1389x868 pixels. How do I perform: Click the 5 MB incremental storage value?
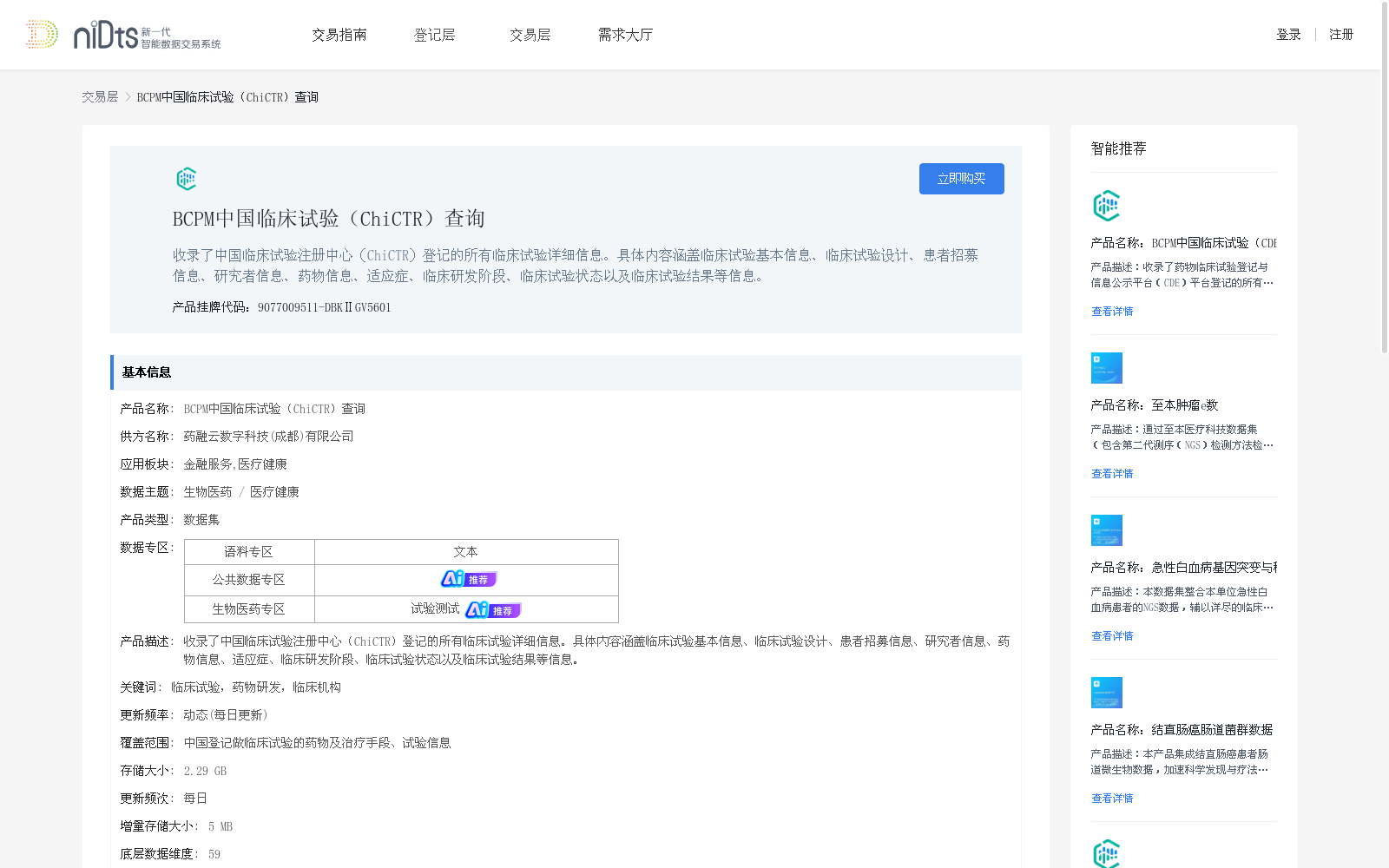tap(221, 826)
